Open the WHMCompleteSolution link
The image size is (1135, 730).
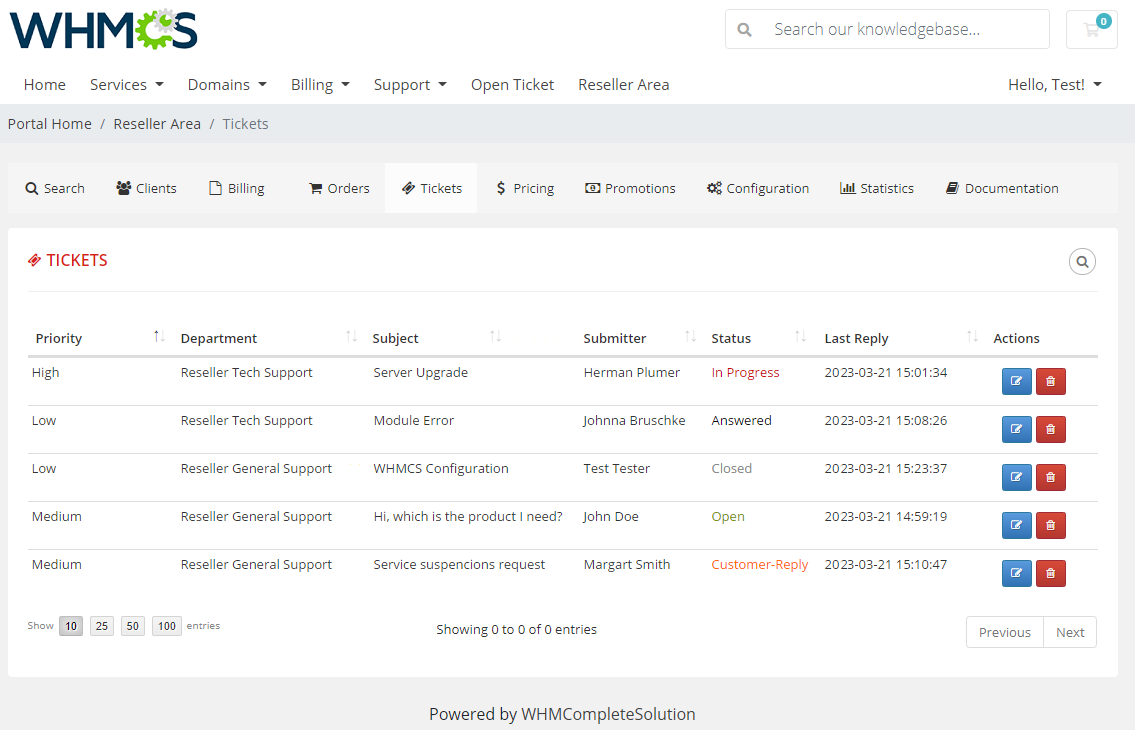(x=607, y=714)
